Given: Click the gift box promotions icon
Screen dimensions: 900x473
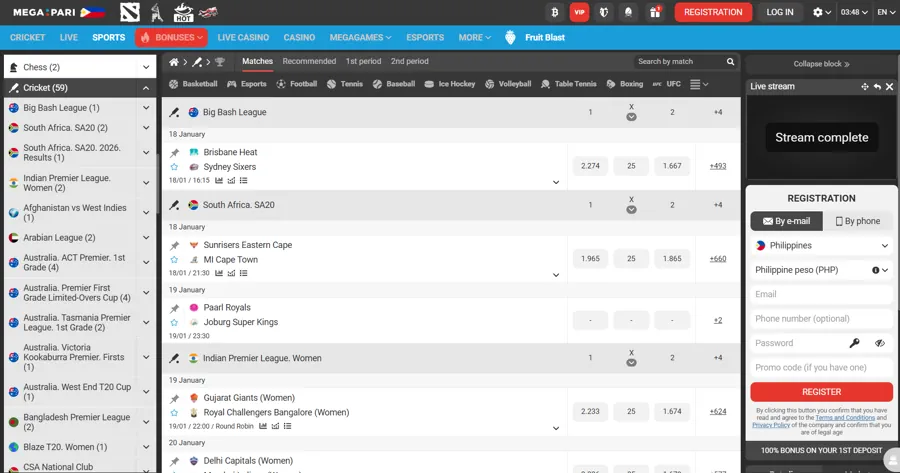Looking at the screenshot, I should [x=655, y=12].
